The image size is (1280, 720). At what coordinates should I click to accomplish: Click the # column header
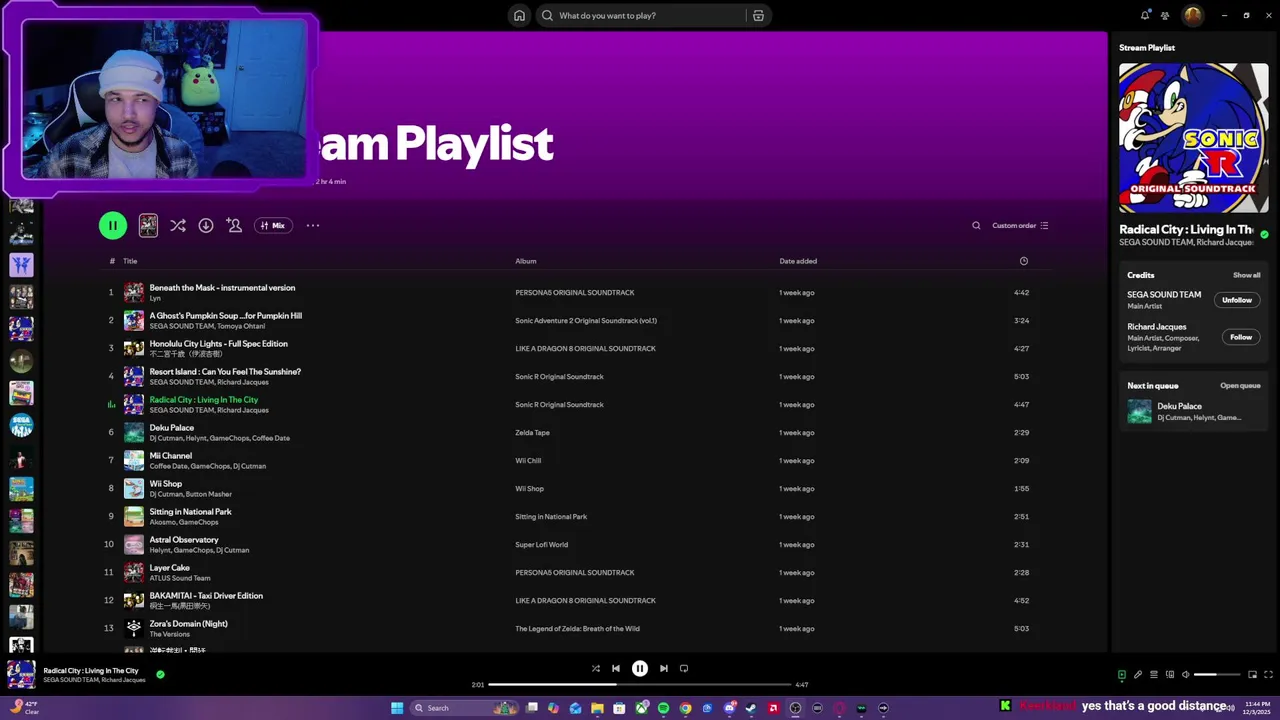tap(112, 261)
